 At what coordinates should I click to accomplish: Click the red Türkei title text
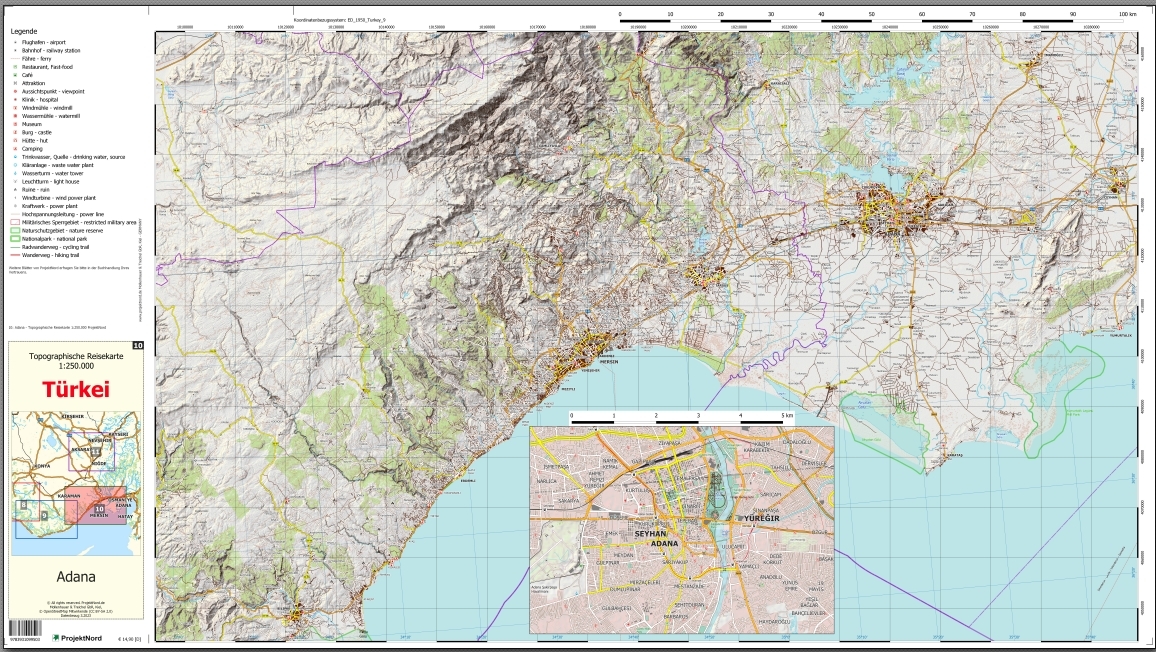click(x=76, y=390)
